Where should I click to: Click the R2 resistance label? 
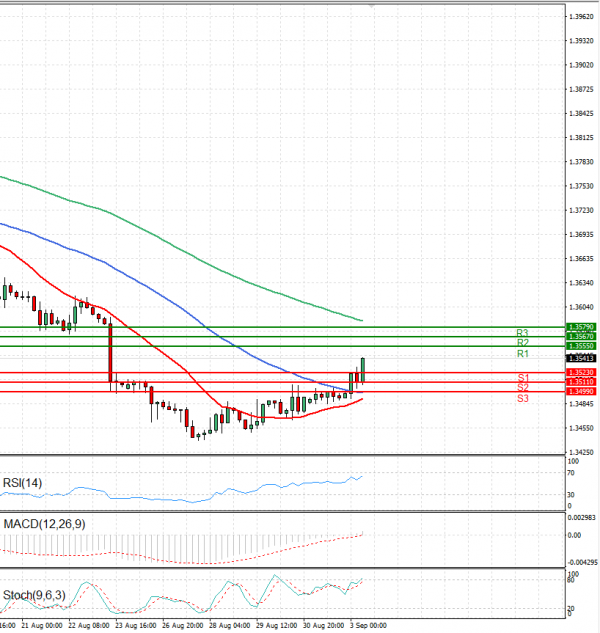522,343
